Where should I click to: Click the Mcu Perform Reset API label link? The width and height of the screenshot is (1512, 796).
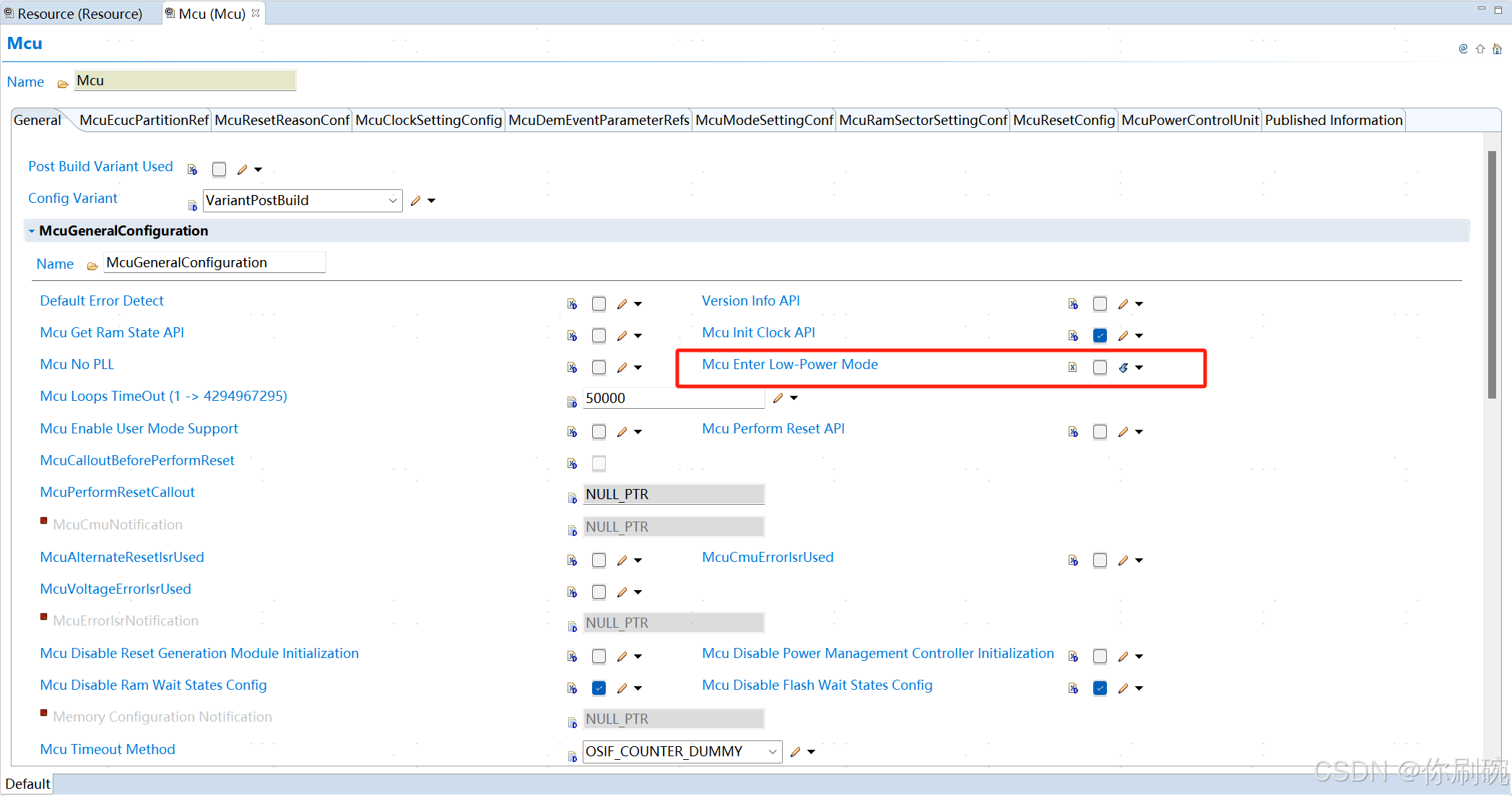click(773, 428)
